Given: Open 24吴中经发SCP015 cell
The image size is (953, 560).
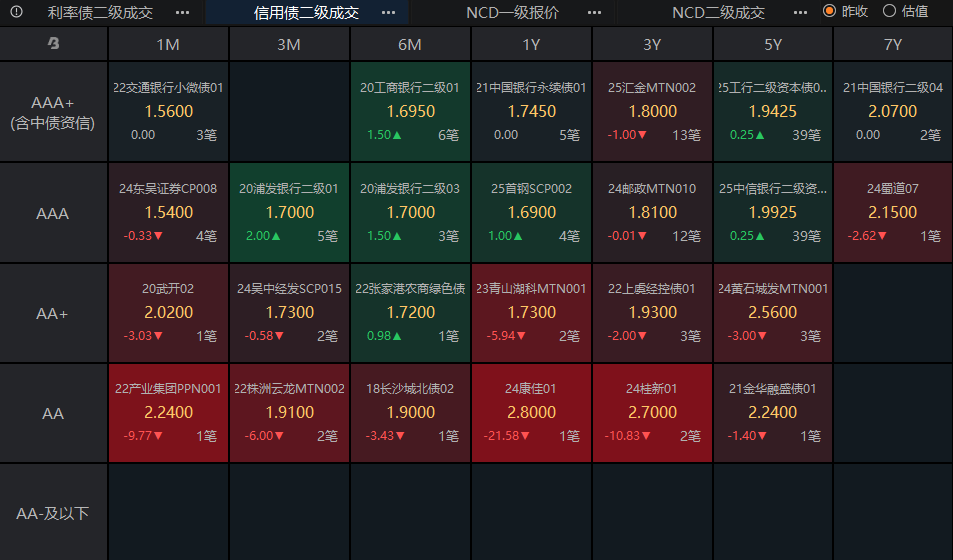Looking at the screenshot, I should [x=289, y=313].
